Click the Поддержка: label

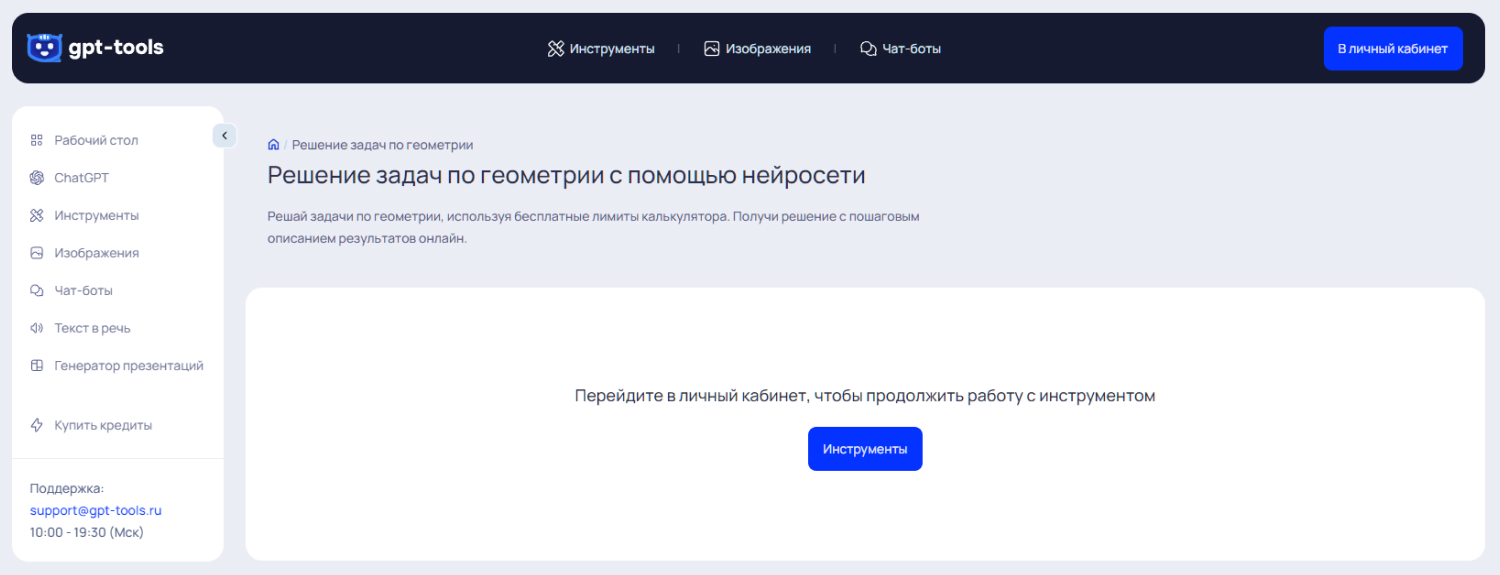pos(67,488)
